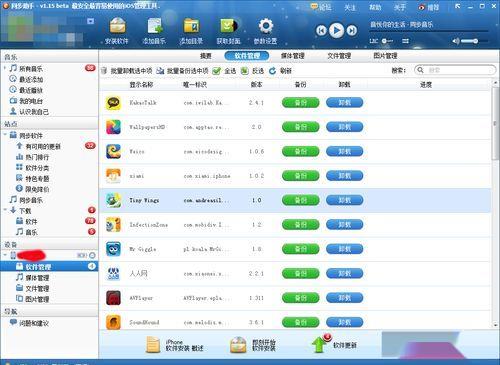Skip to next track in the player
Image resolution: width=500 pixels, height=365 pixels.
352,31
